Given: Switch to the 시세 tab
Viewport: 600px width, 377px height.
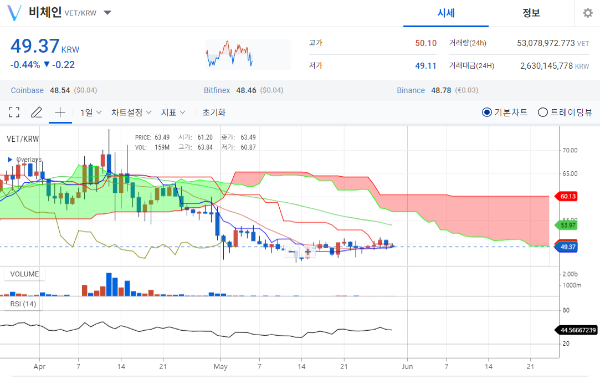Looking at the screenshot, I should tap(446, 13).
